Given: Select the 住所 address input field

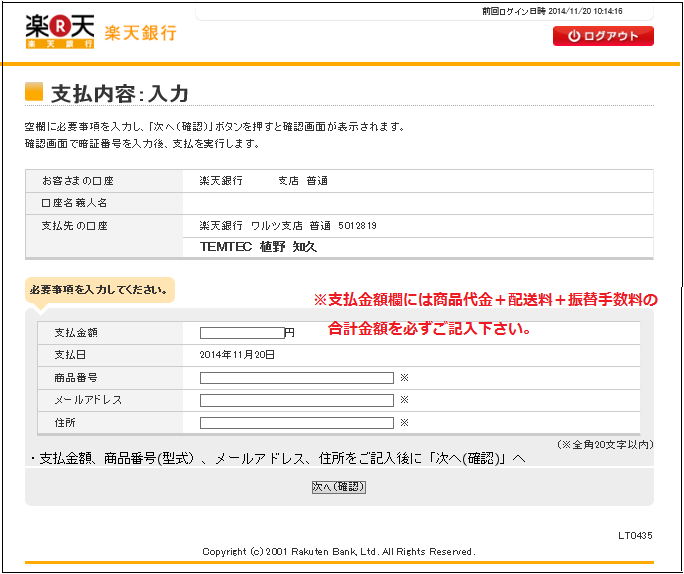Looking at the screenshot, I should coord(297,423).
